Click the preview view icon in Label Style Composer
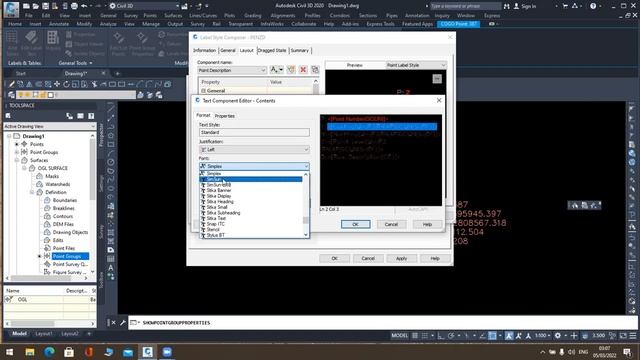The image size is (640, 360). click(x=437, y=79)
